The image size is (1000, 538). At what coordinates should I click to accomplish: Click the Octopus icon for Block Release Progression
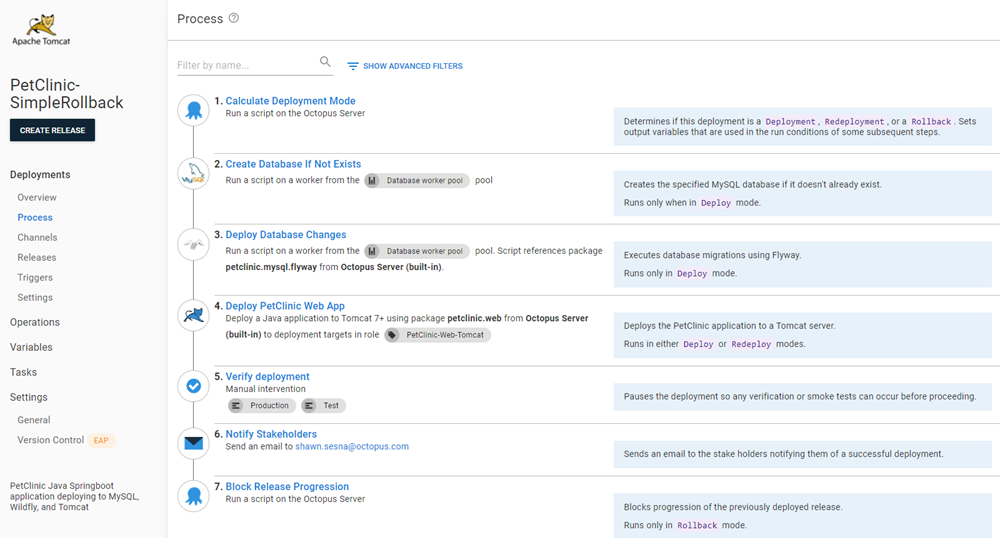[x=194, y=496]
